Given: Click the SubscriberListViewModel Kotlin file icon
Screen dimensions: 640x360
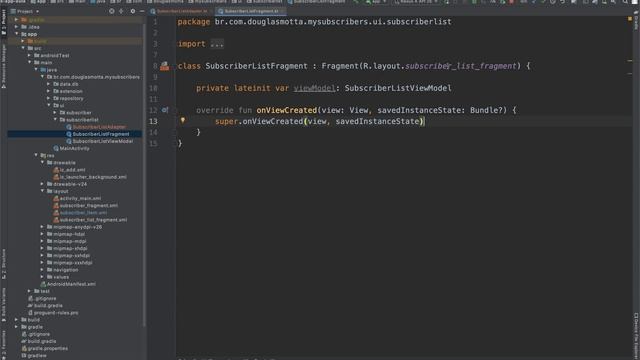Looking at the screenshot, I should tap(69, 141).
